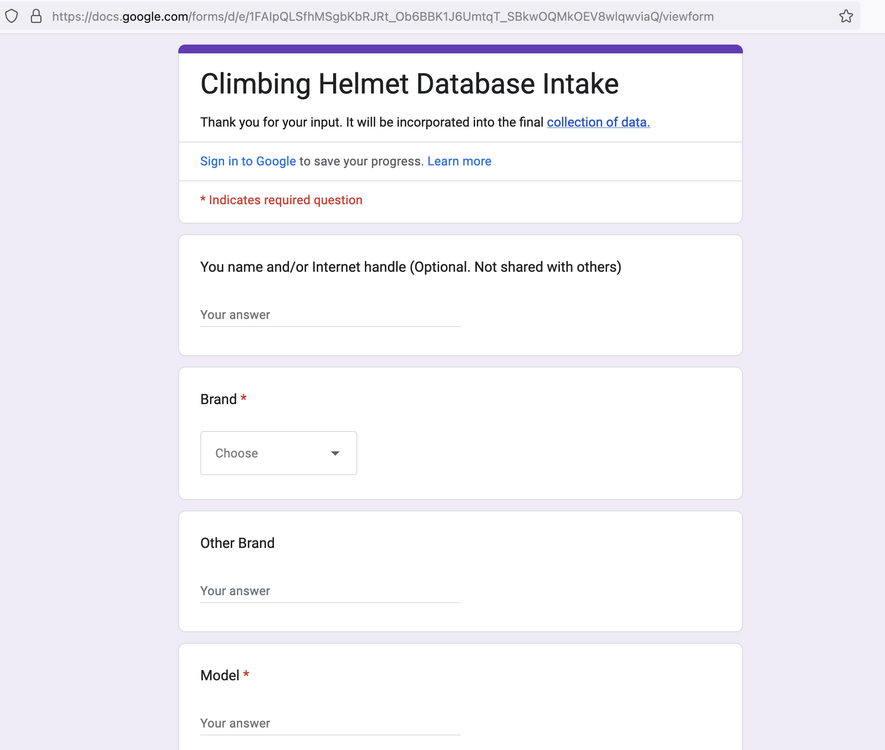Screen dimensions: 885x750
Task: Click the 'Brand' question label
Action: coord(218,399)
